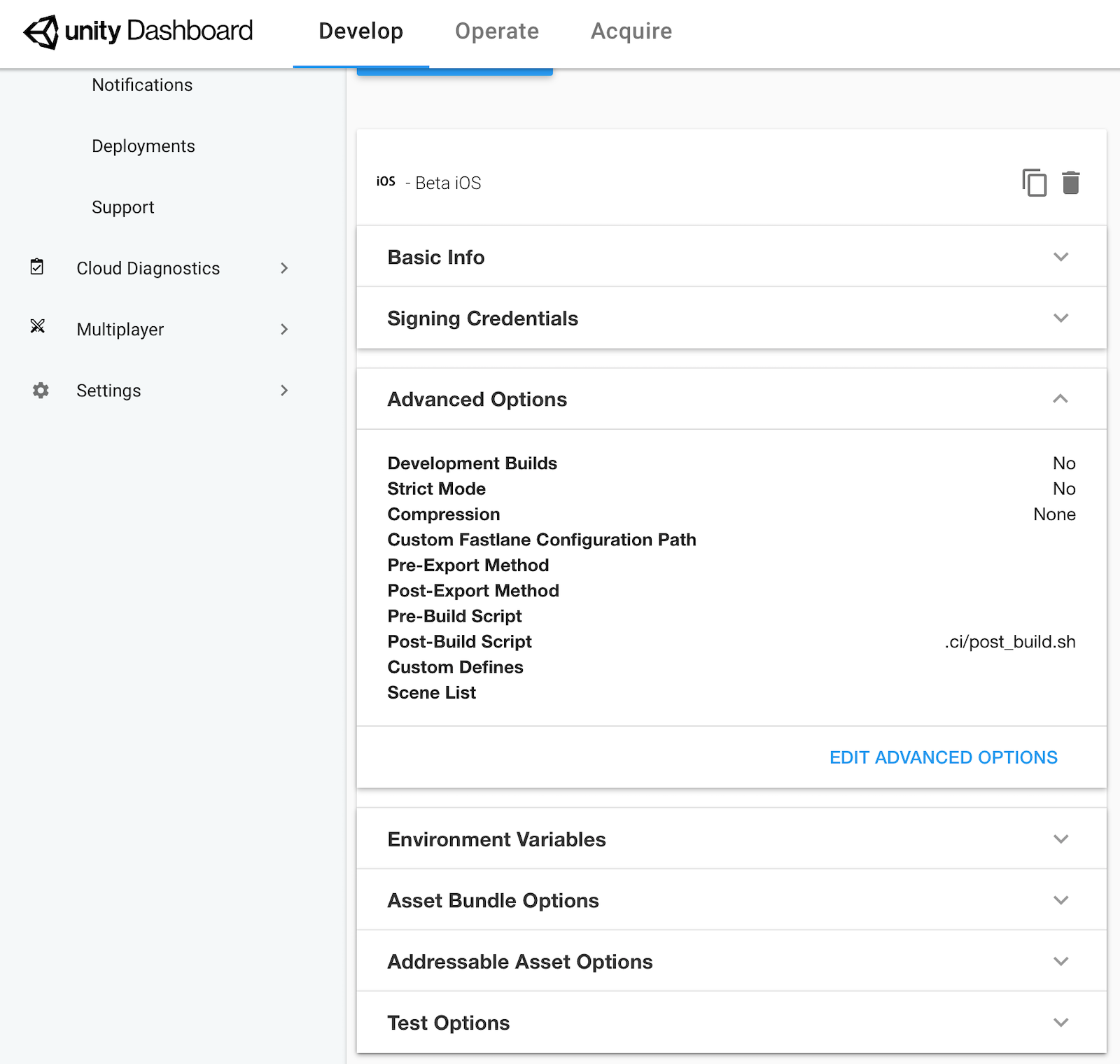
Task: Click the Multiplayer crossed-swords icon
Action: (38, 328)
